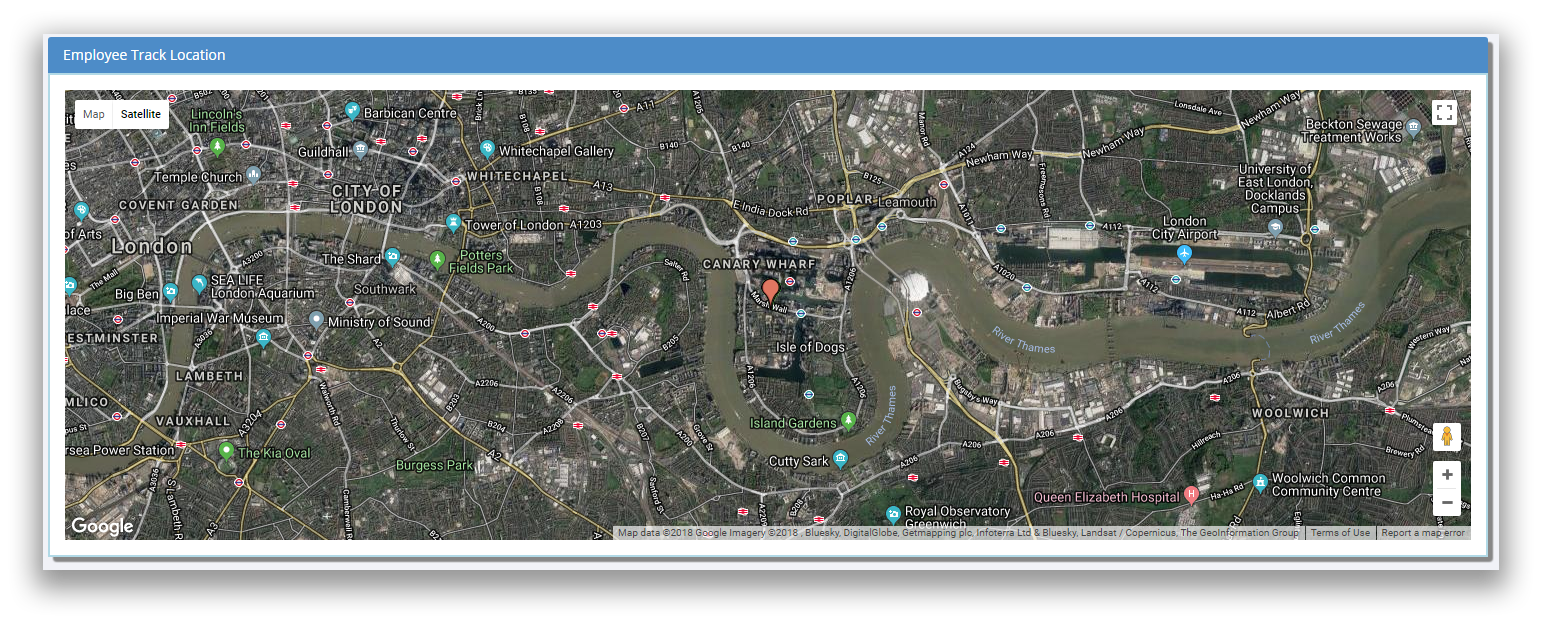Click the Street View pegman icon
The width and height of the screenshot is (1548, 642).
(1446, 437)
